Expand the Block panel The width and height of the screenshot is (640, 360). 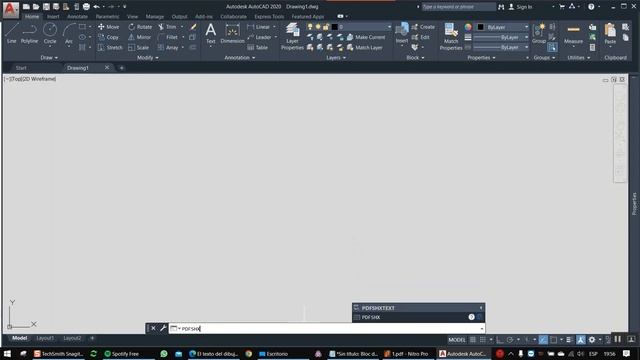[415, 58]
